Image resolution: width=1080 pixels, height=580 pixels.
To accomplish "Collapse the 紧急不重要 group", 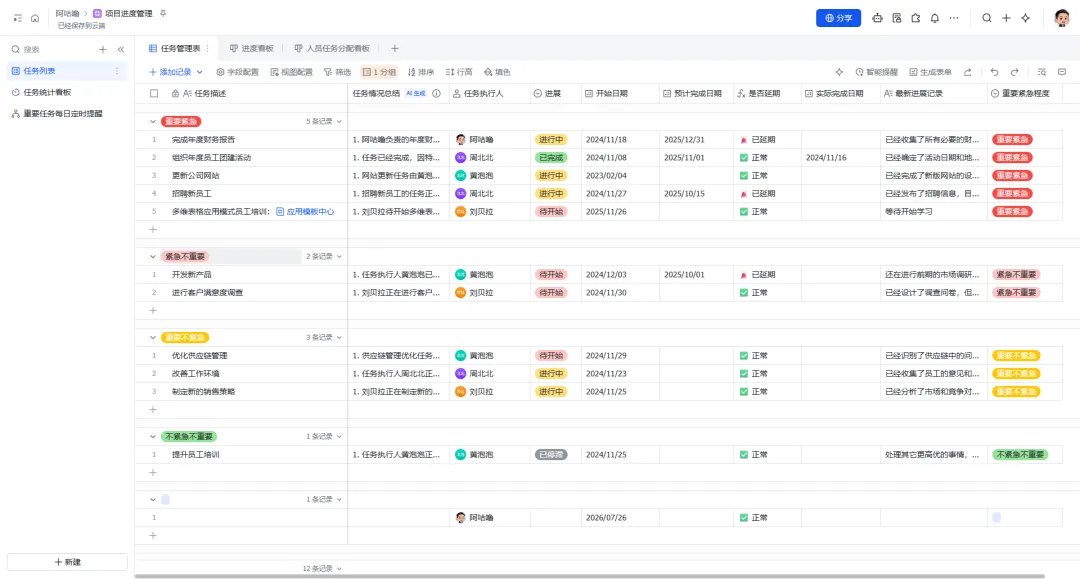I will point(153,256).
